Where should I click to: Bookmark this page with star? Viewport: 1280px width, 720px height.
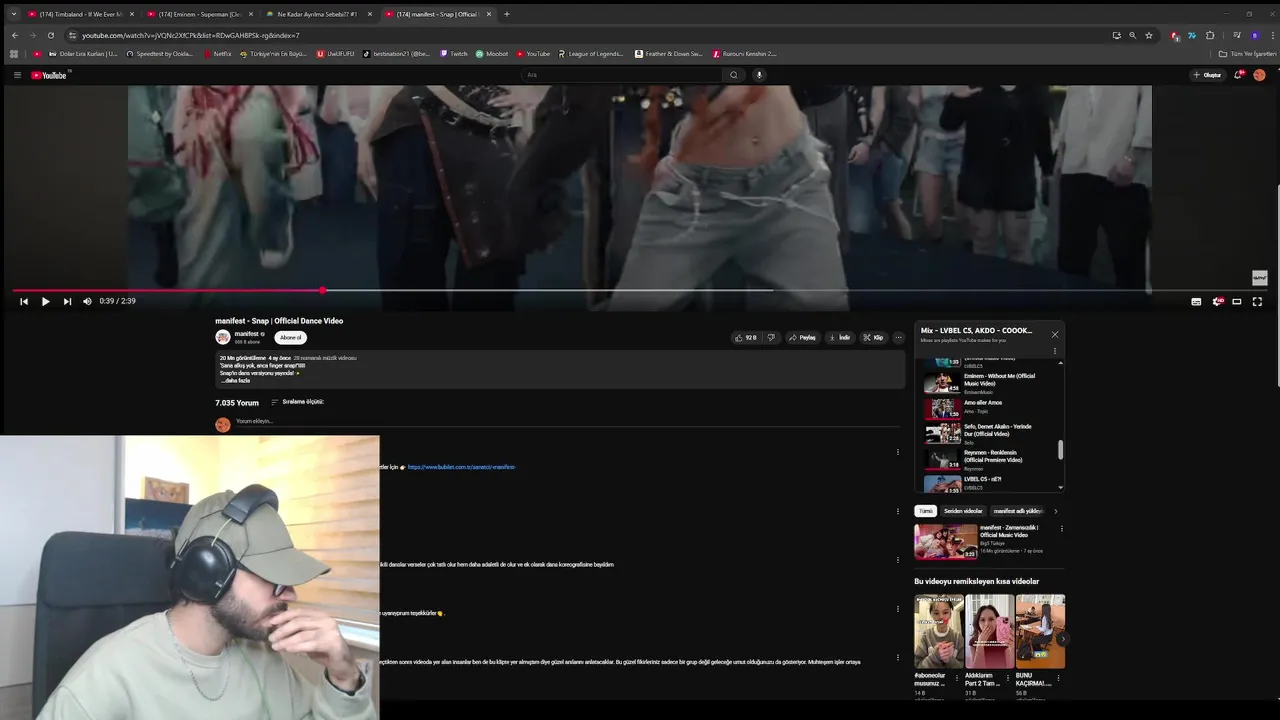[1149, 35]
